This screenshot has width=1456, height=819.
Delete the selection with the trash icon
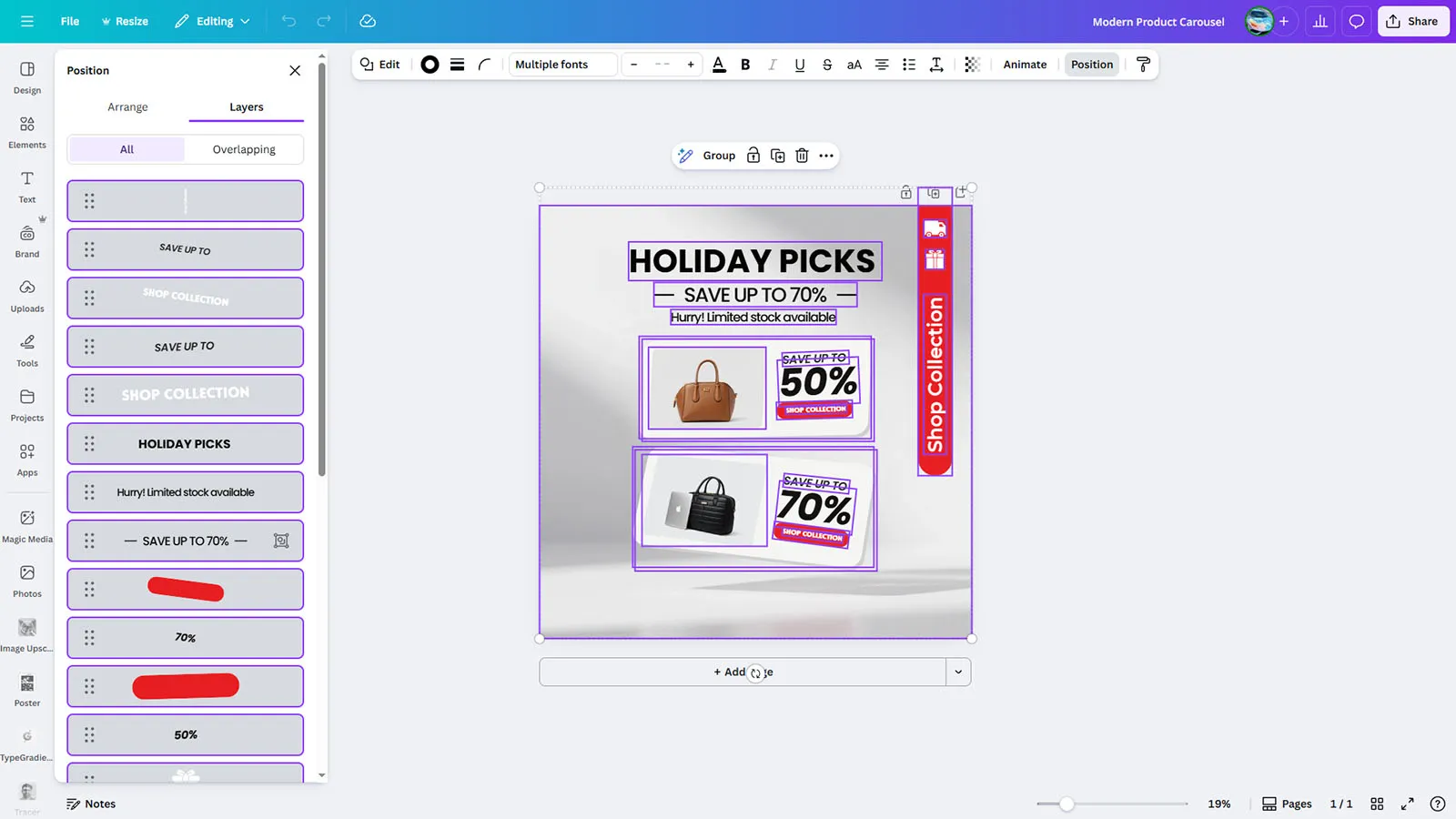point(802,156)
